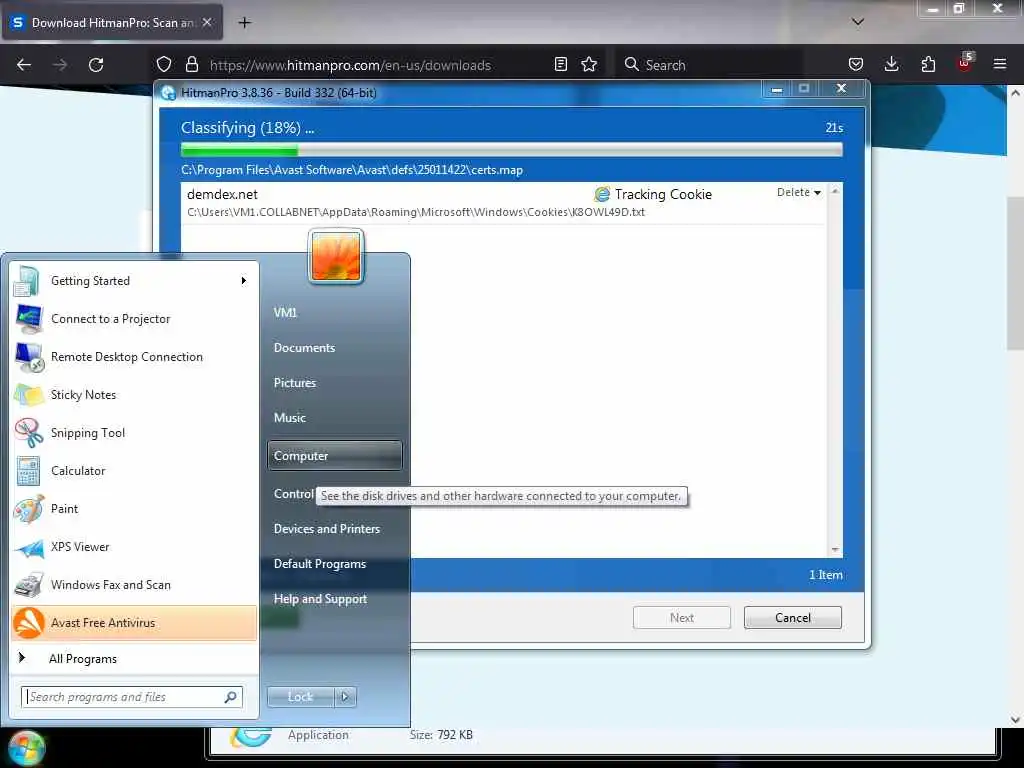Open Firefox extensions menu
This screenshot has height=768, width=1024.
point(928,65)
